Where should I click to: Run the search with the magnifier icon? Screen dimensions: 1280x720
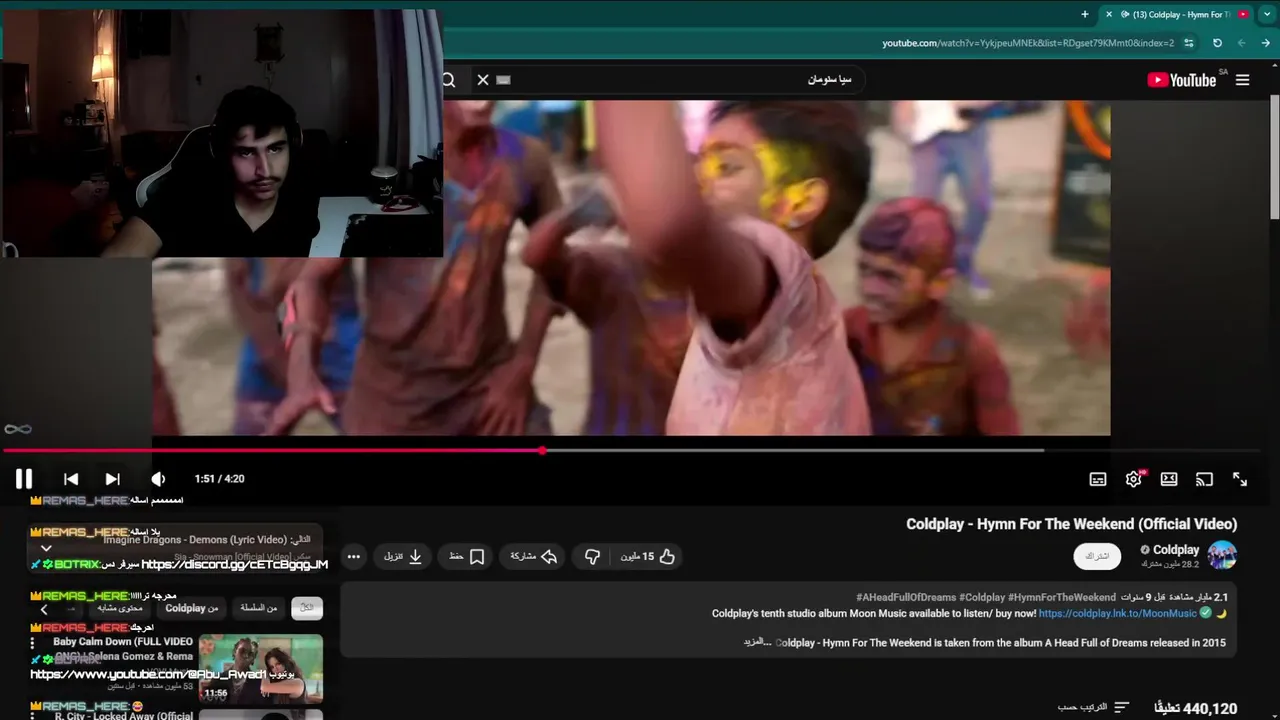449,80
